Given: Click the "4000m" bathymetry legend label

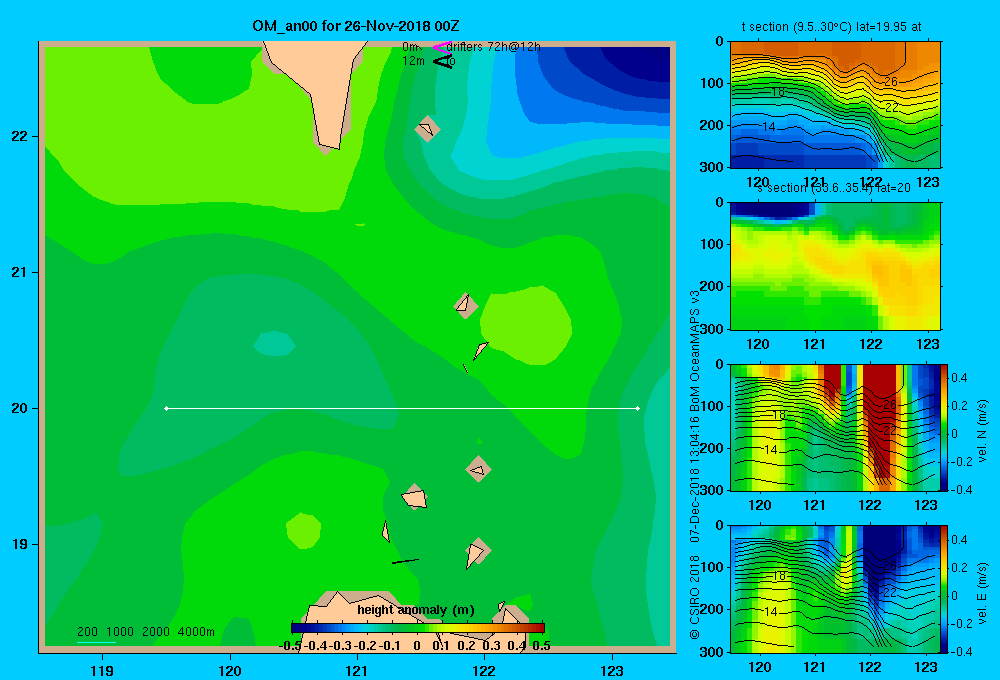Looking at the screenshot, I should (x=196, y=632).
